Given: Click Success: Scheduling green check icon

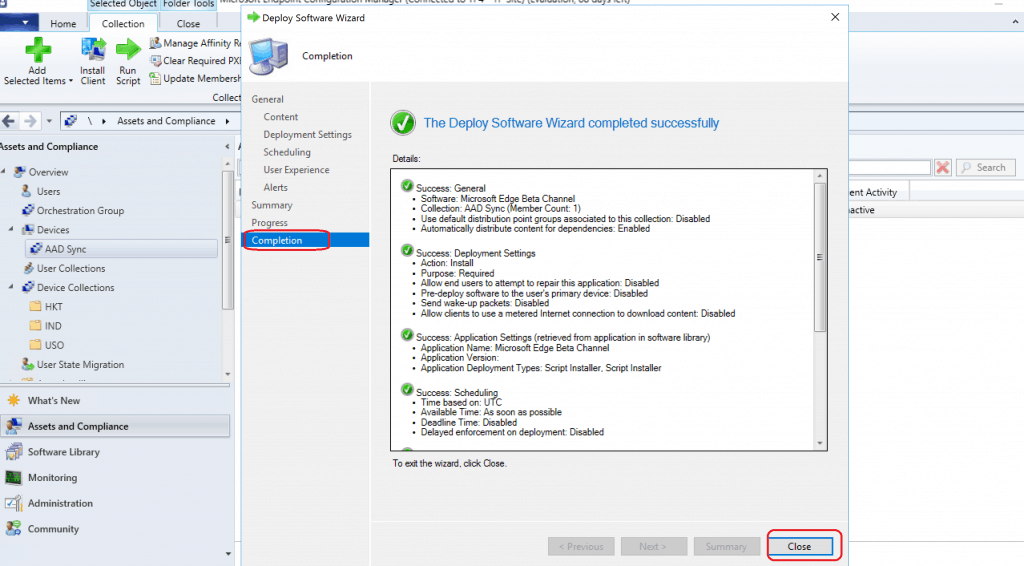Looking at the screenshot, I should (x=407, y=390).
